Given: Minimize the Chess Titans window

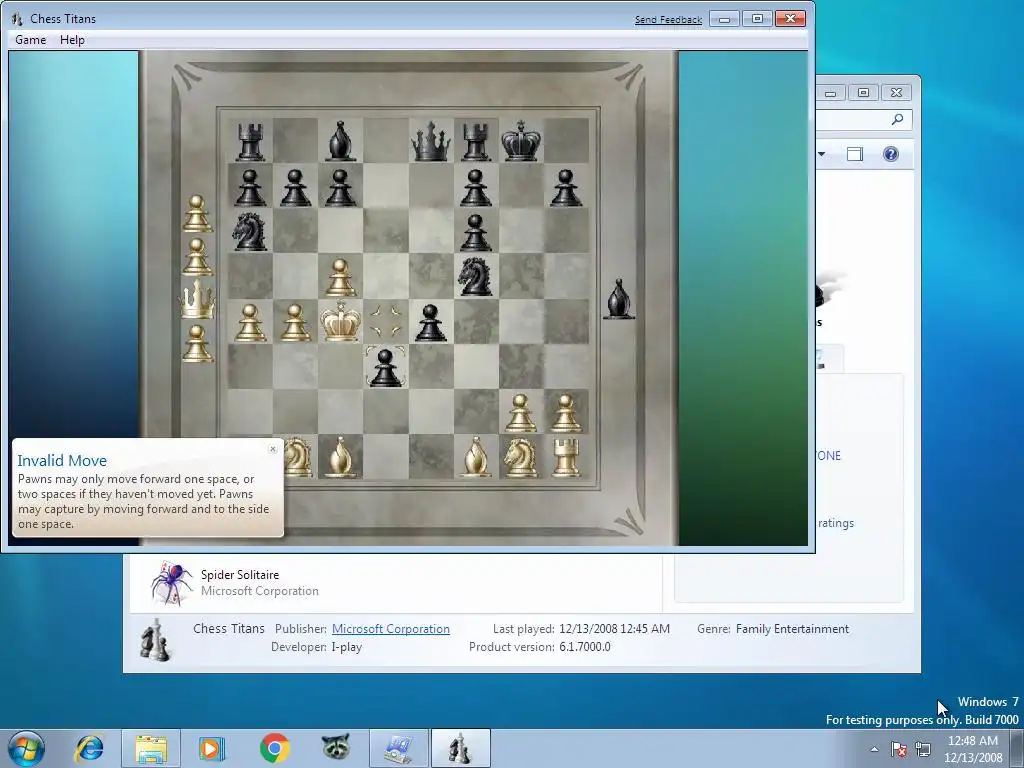Looking at the screenshot, I should (725, 19).
